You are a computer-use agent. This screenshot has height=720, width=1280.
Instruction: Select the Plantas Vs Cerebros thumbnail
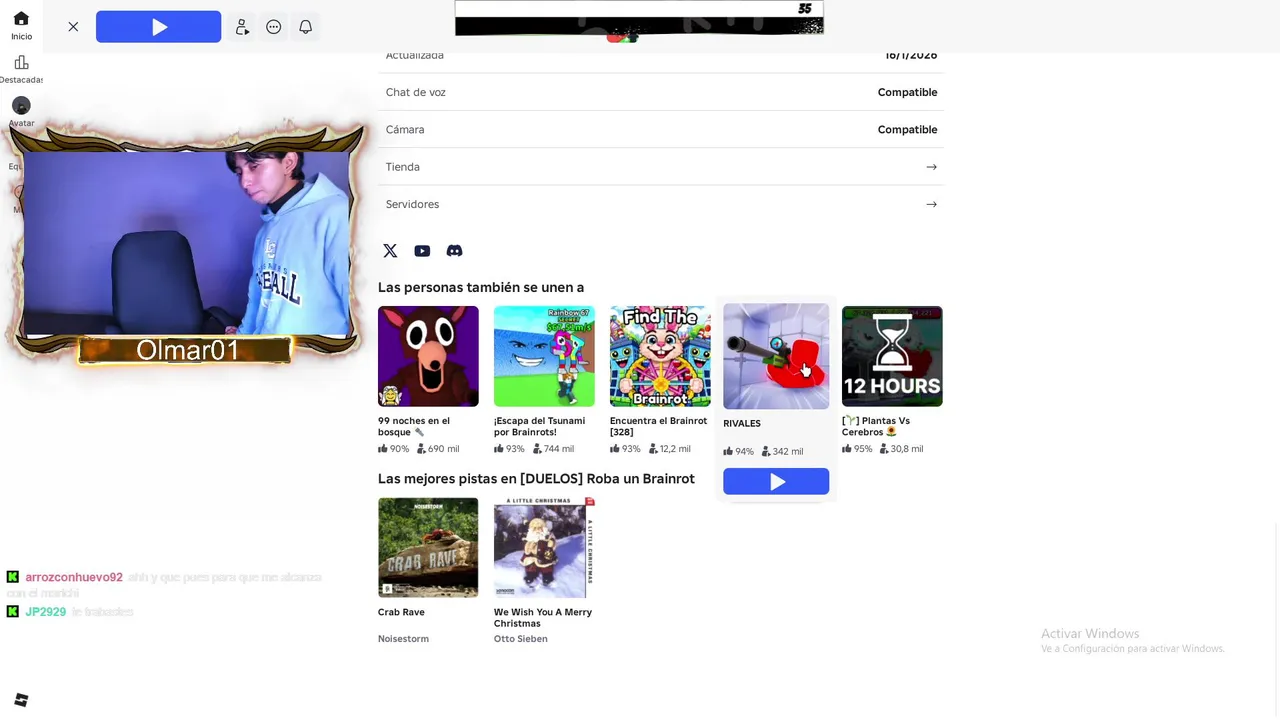point(892,356)
